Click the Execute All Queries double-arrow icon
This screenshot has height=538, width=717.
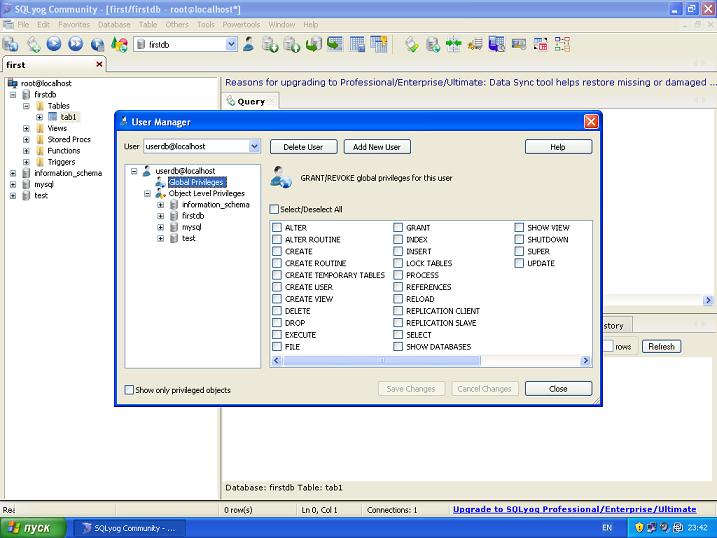pyautogui.click(x=76, y=44)
